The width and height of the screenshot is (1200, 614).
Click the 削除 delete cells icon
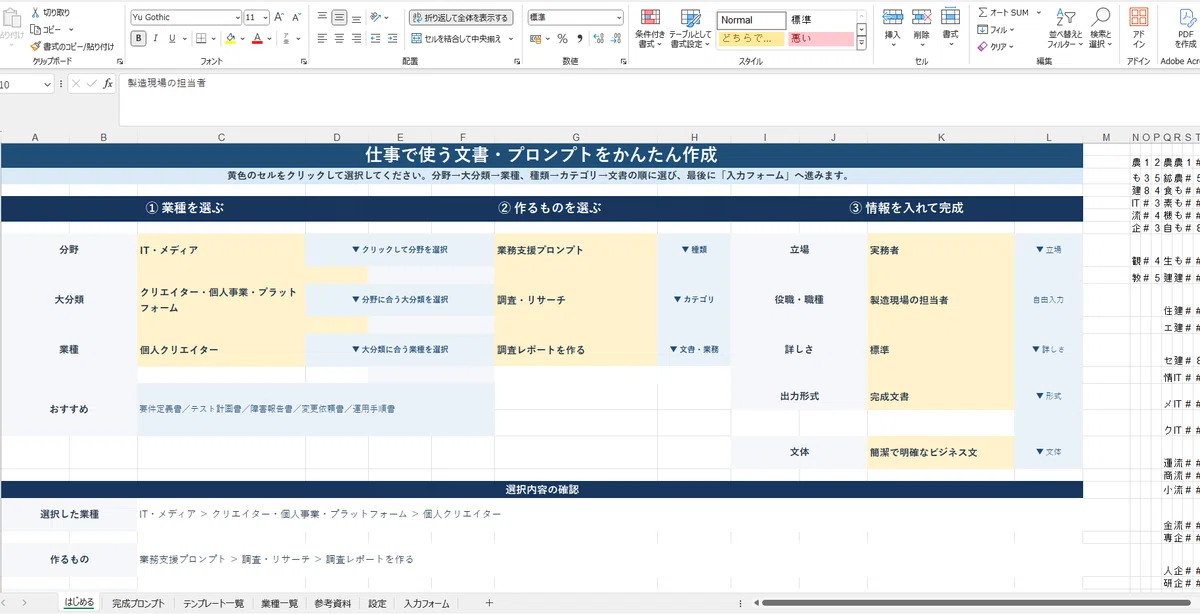coord(921,17)
